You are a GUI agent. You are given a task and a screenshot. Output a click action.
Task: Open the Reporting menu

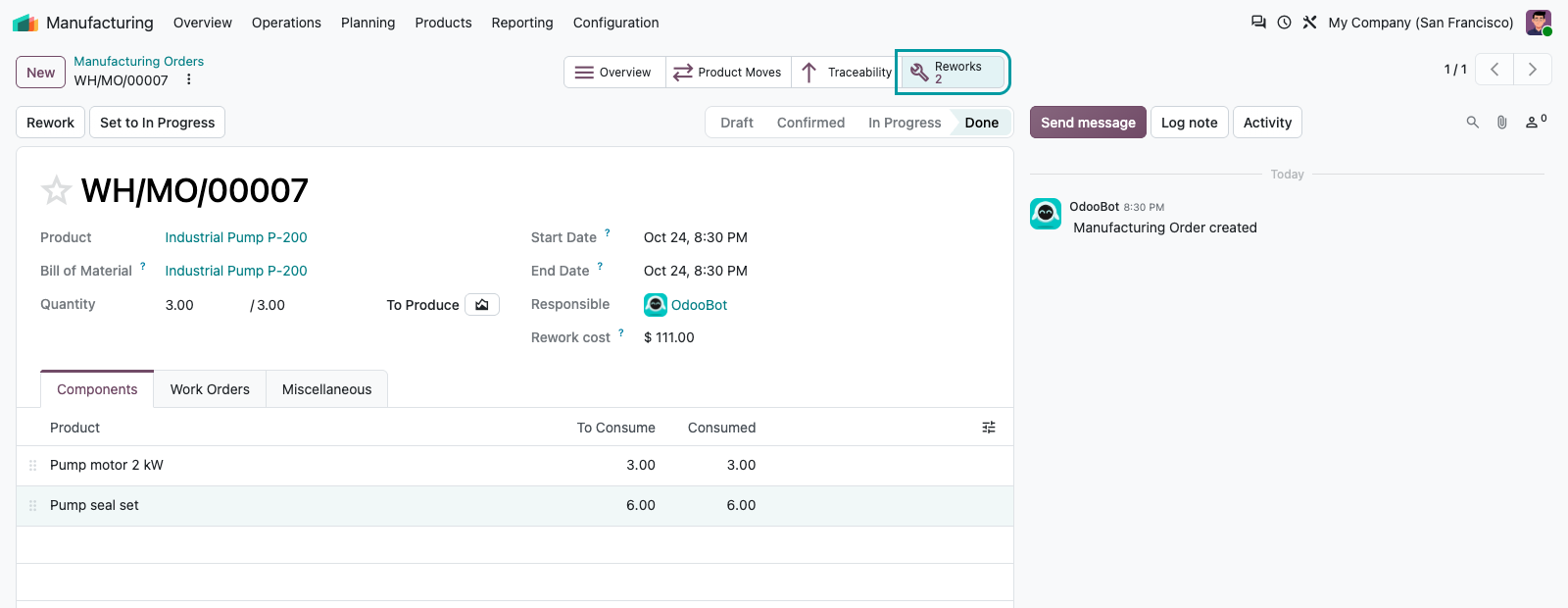pos(522,23)
